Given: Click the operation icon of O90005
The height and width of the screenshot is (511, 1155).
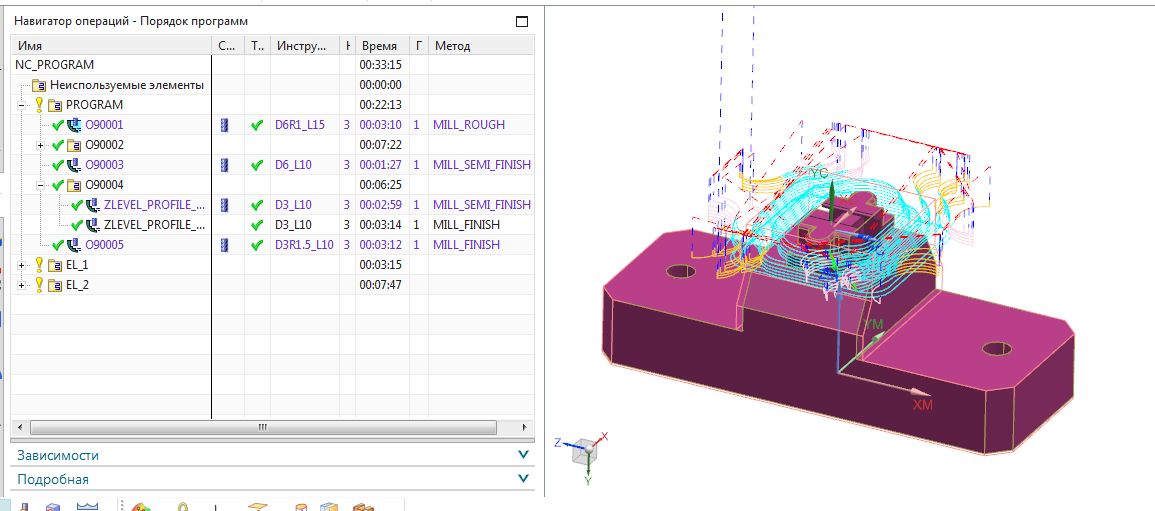Looking at the screenshot, I should [74, 244].
